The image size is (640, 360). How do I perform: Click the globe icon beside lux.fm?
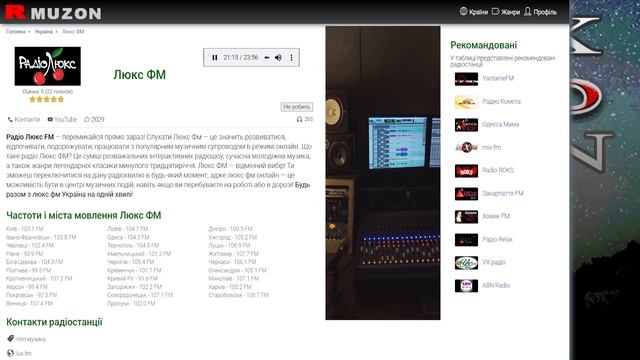(x=11, y=353)
